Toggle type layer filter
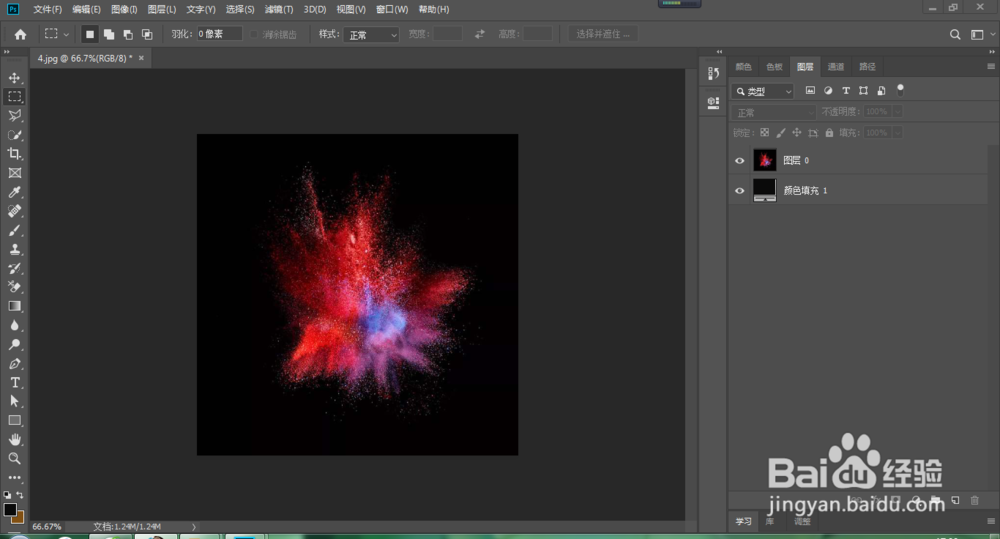 [846, 91]
